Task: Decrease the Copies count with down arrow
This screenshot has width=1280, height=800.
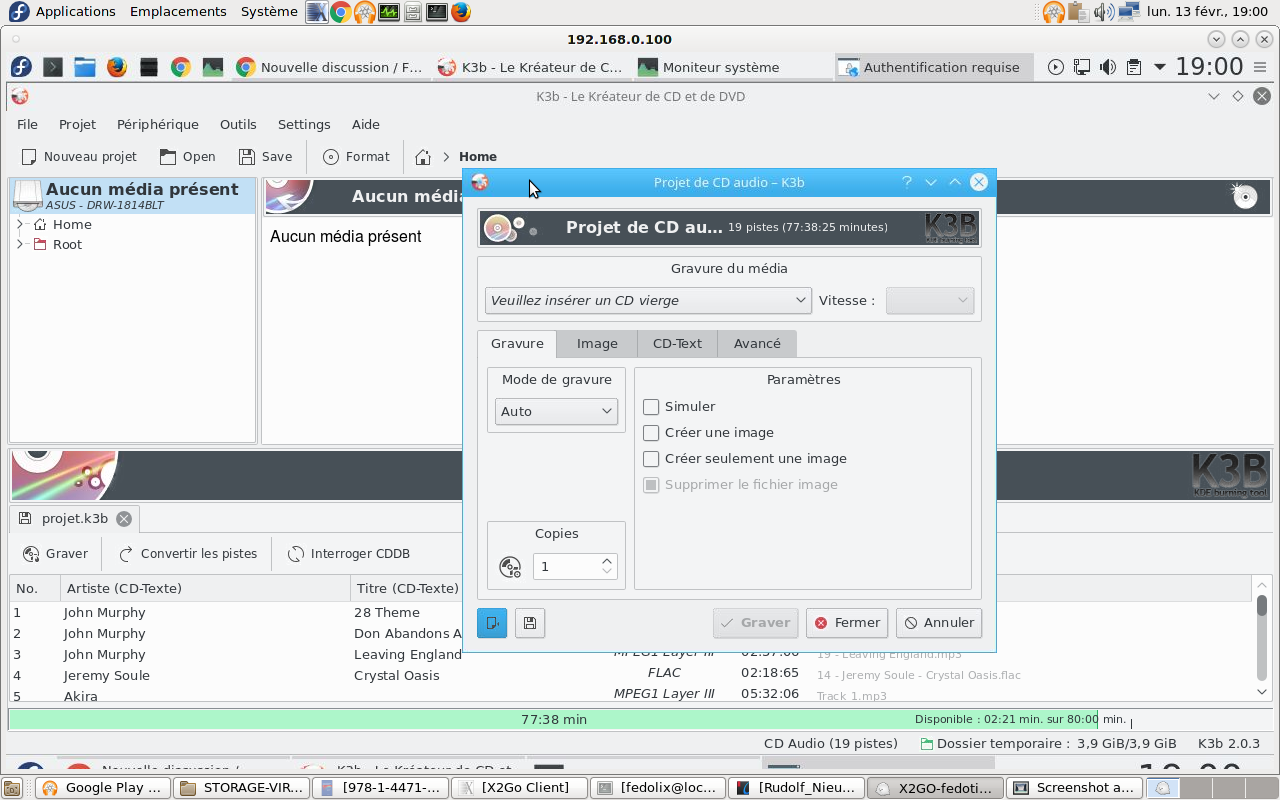Action: pos(607,573)
